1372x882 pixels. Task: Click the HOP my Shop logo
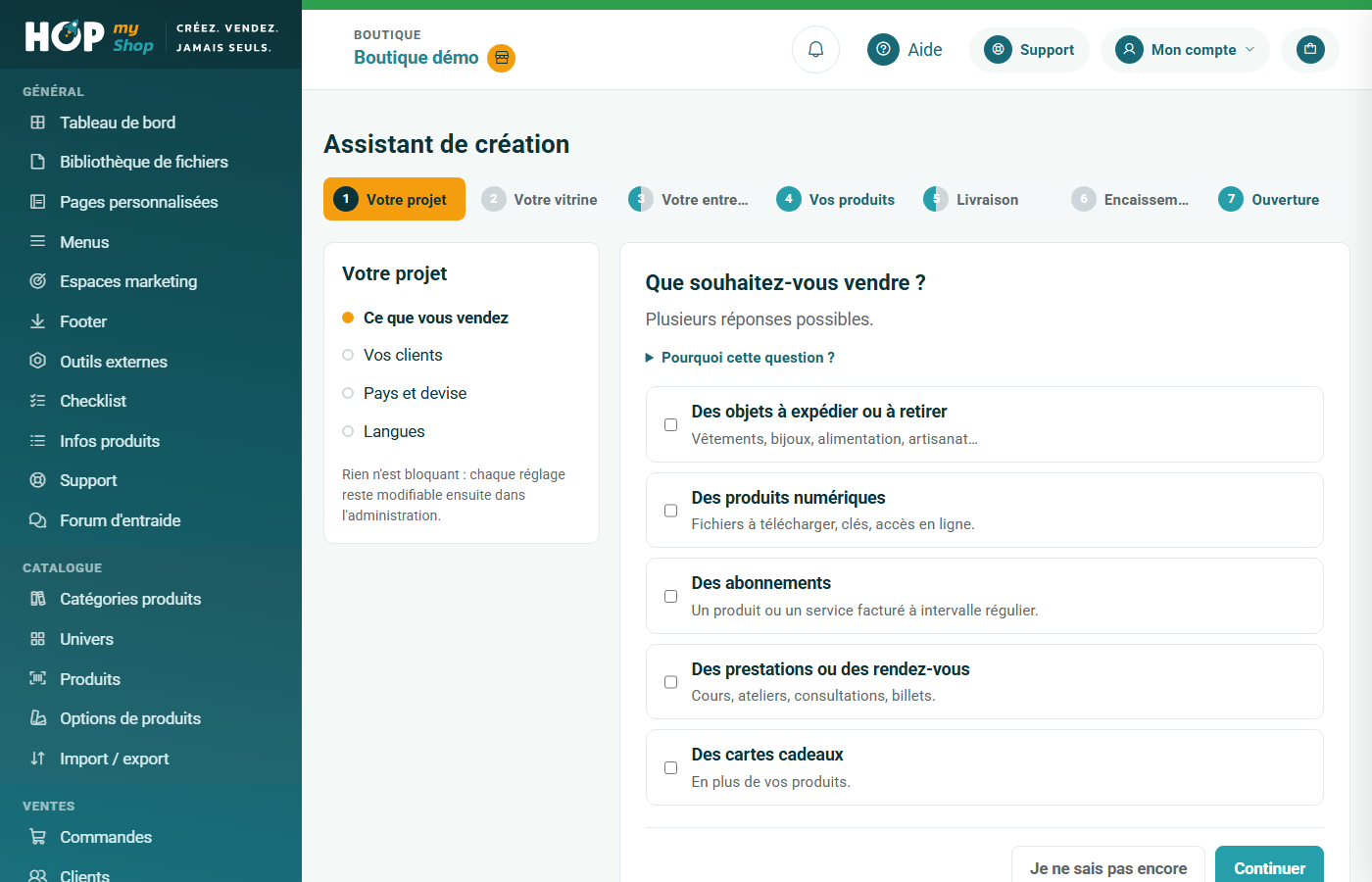coord(89,36)
